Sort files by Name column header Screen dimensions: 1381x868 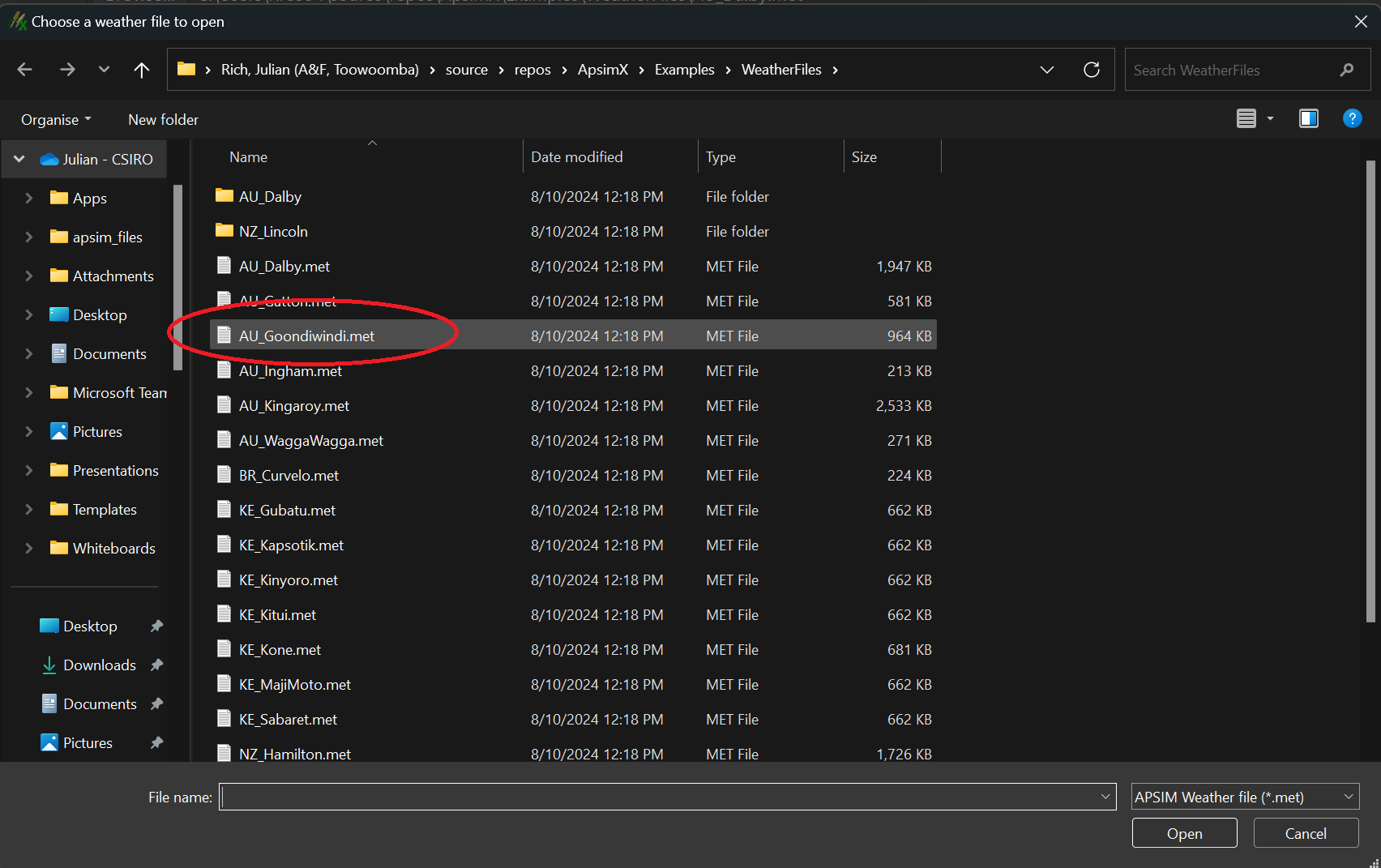(249, 157)
